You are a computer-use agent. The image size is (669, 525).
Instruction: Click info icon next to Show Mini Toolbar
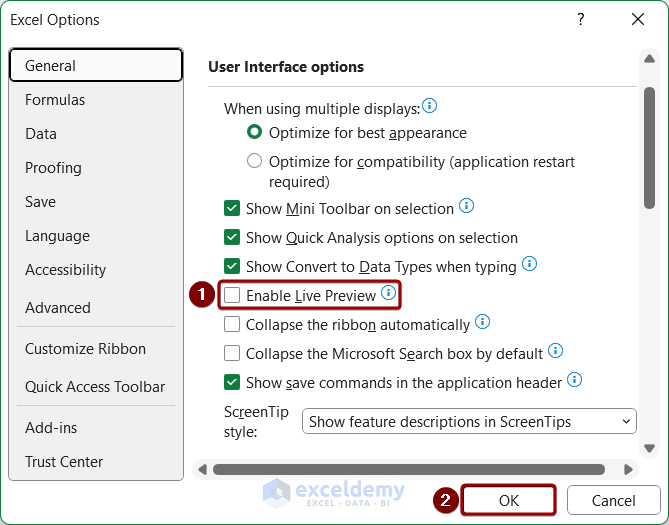tap(466, 205)
